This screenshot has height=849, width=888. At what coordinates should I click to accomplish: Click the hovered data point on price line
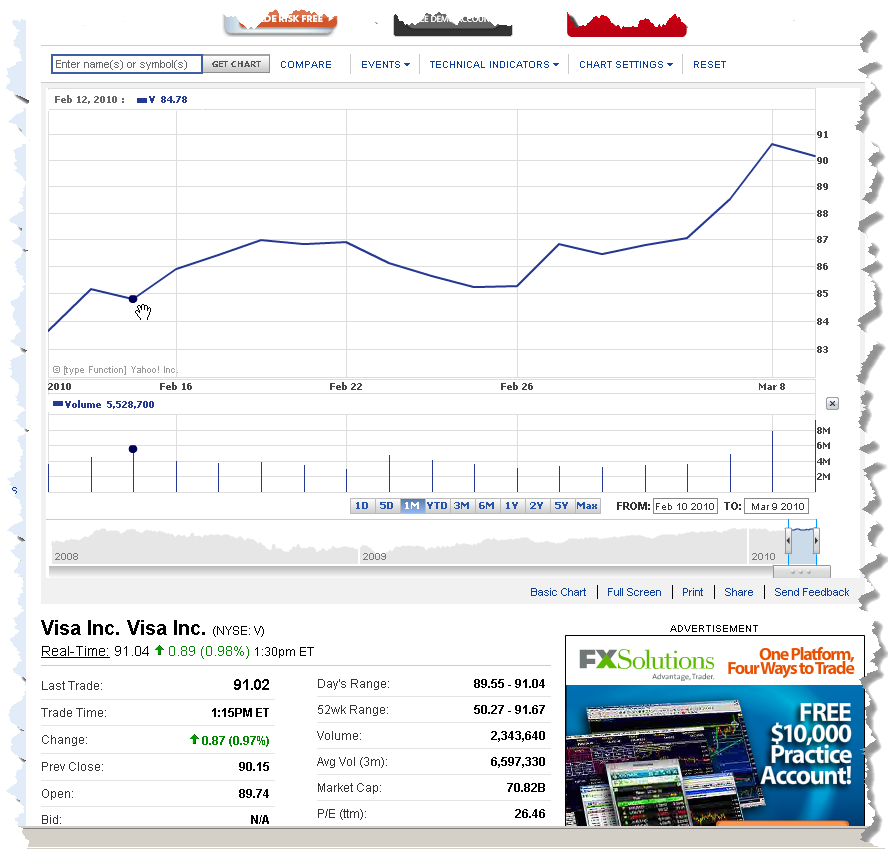coord(133,298)
